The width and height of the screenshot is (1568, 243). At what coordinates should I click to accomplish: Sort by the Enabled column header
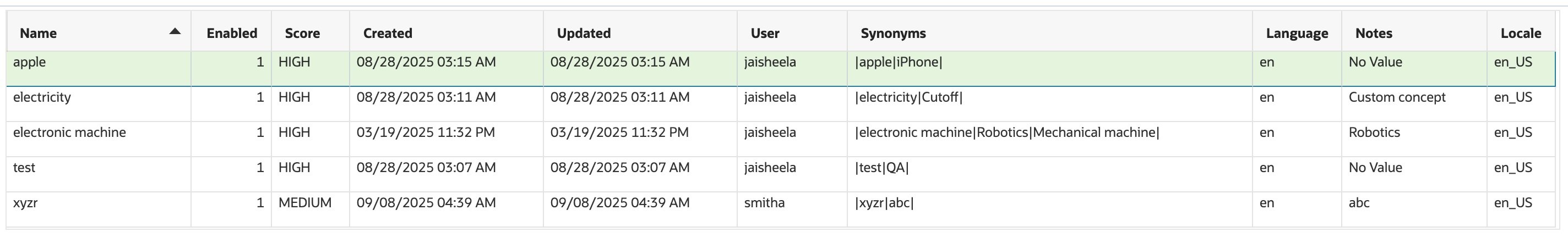click(231, 33)
